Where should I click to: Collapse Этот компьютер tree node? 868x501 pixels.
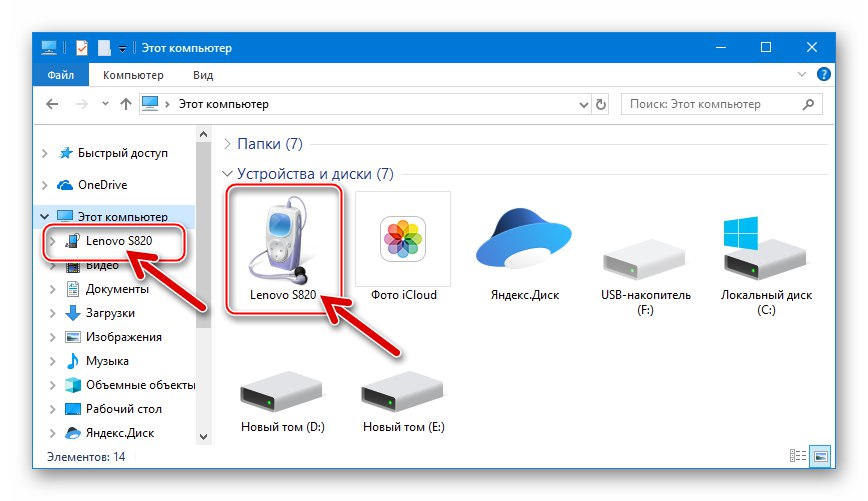tap(45, 216)
